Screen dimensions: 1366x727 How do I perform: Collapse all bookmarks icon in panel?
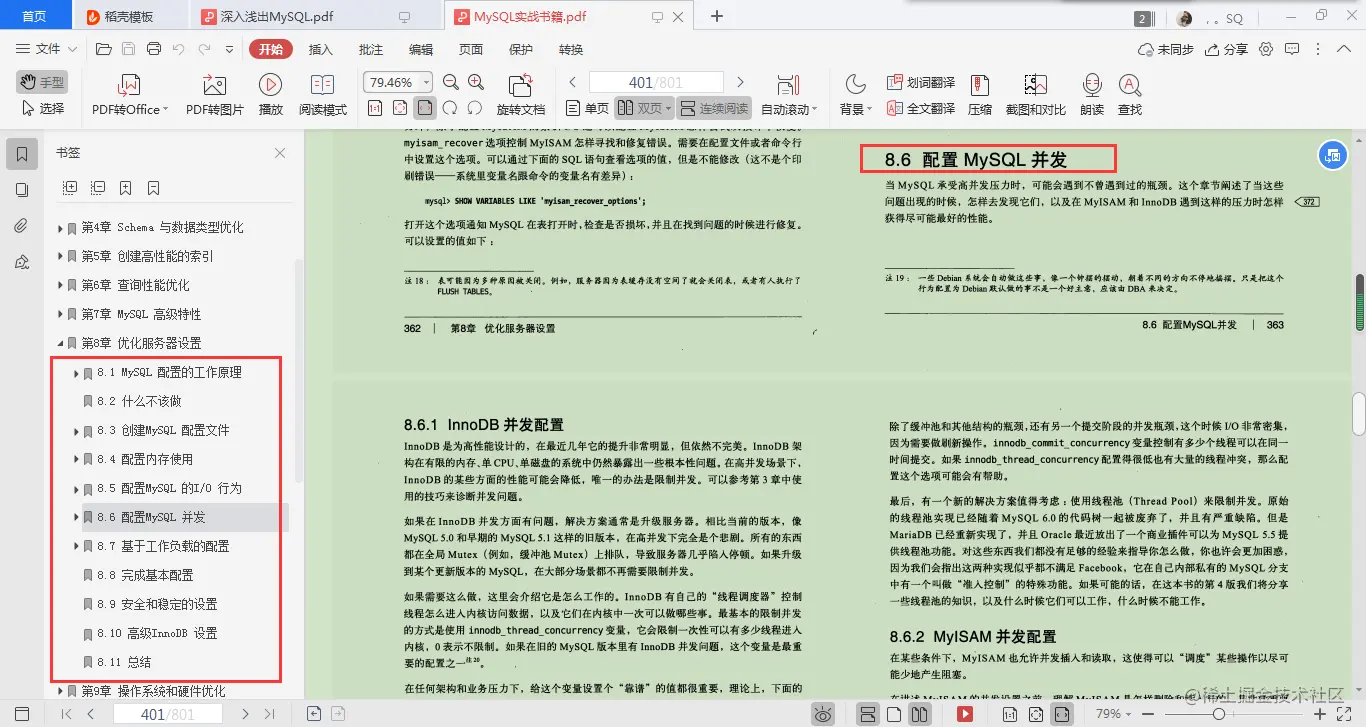coord(98,187)
